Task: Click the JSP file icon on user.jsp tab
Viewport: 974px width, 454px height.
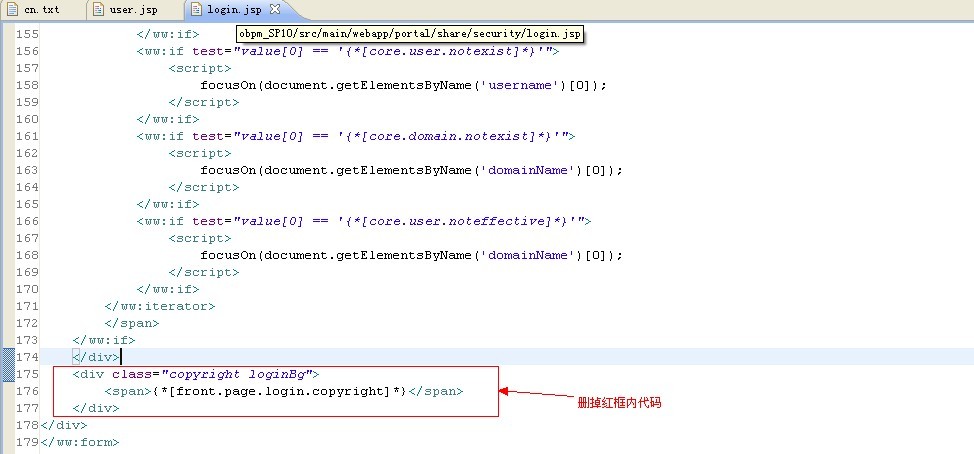Action: [98, 10]
